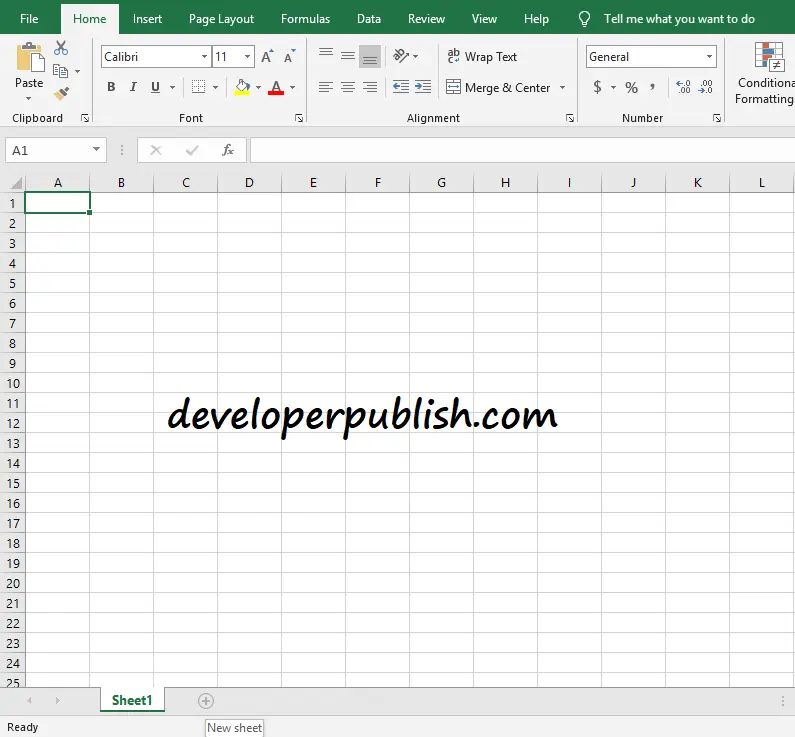Open the Calibri font name dropdown
Viewport: 795px width, 737px height.
tap(204, 56)
